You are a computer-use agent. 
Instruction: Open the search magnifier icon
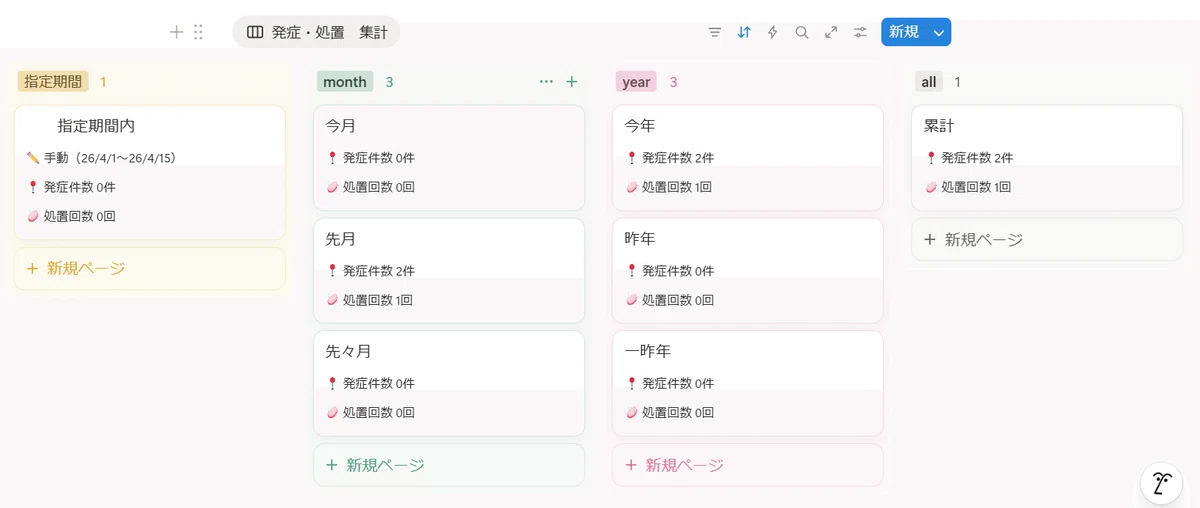801,32
